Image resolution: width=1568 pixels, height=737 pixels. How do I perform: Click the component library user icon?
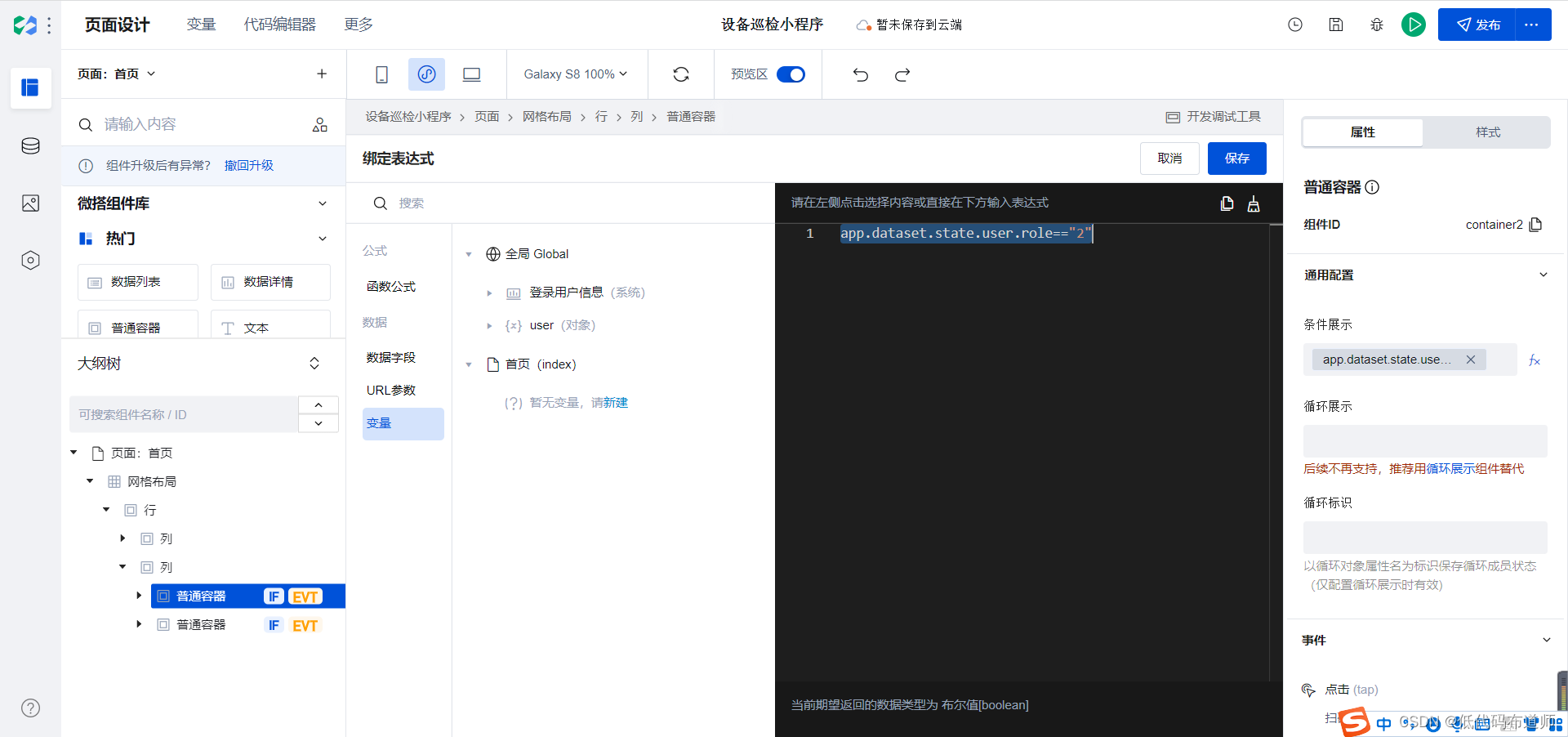320,124
